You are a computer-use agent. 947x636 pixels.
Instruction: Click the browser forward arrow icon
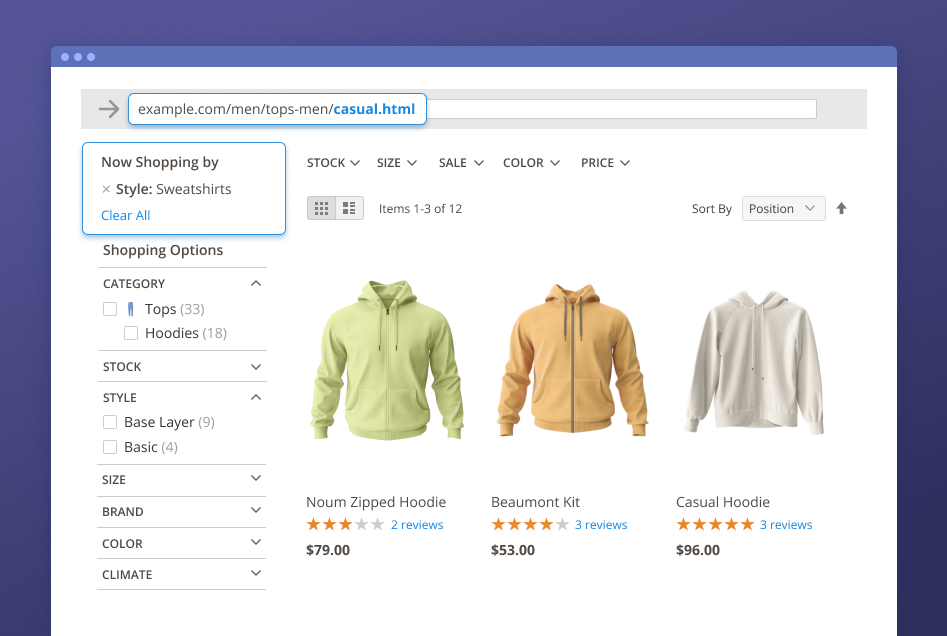[109, 109]
